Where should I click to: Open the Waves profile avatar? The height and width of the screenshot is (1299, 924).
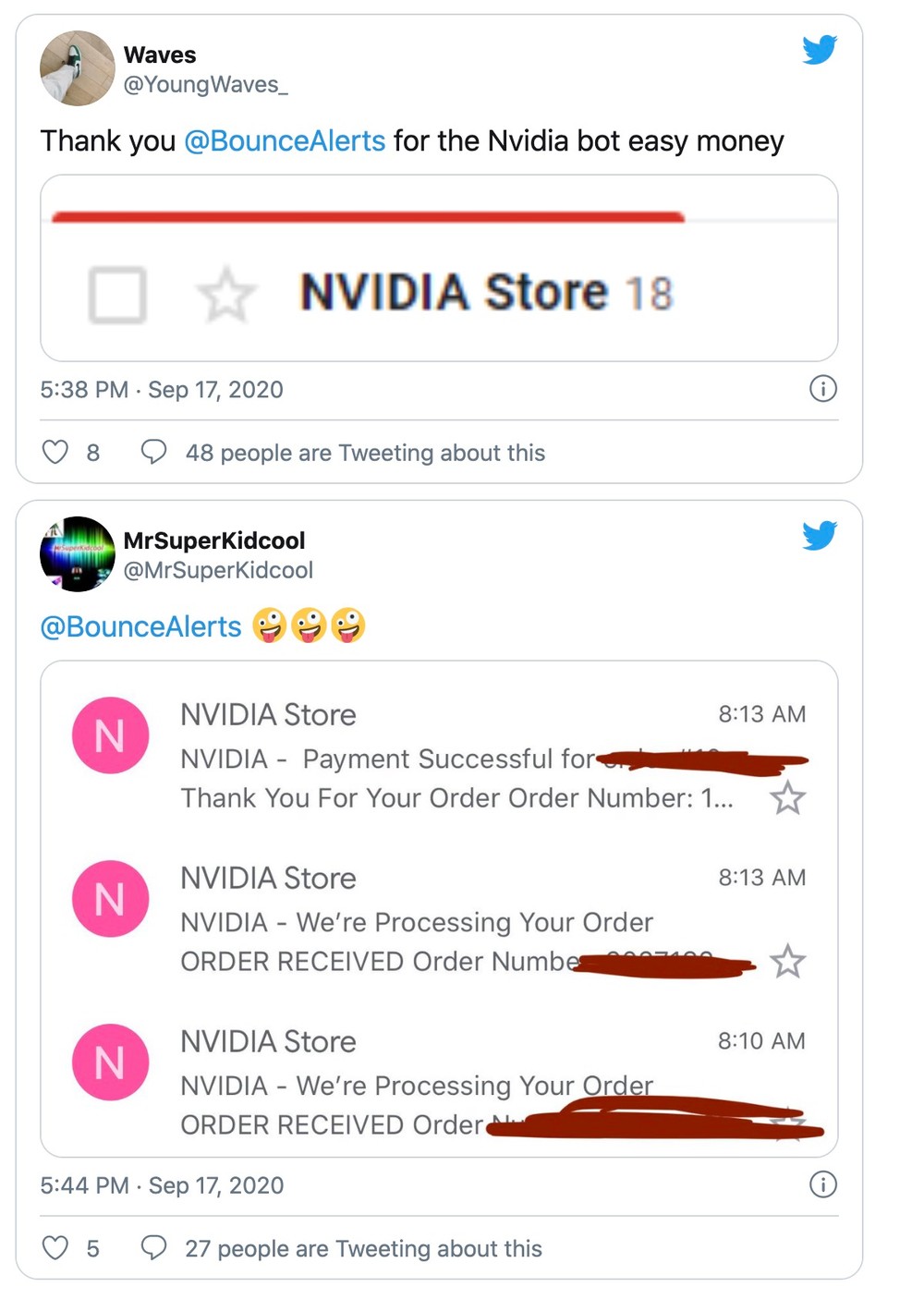(78, 68)
